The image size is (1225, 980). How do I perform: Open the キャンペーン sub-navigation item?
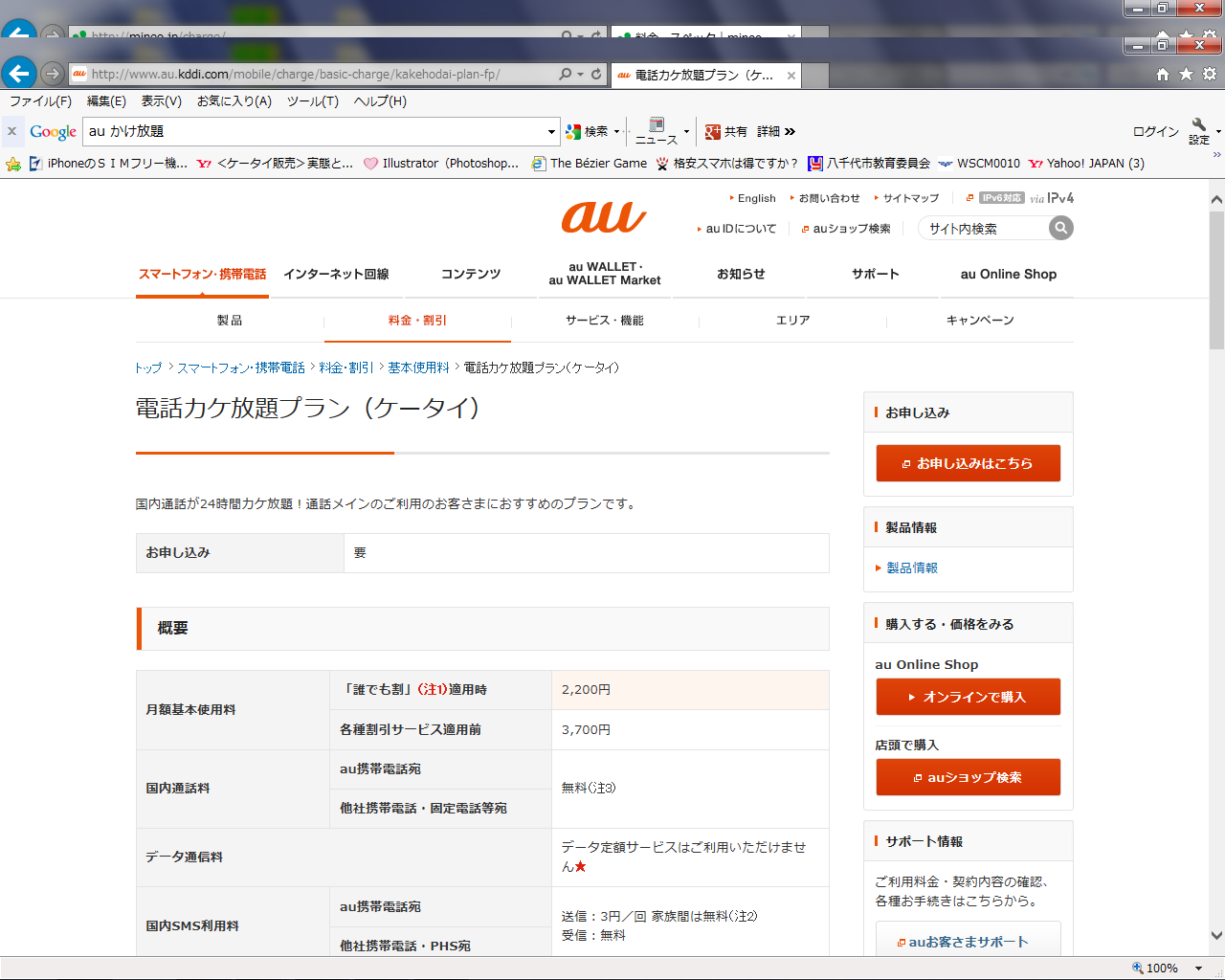point(980,320)
